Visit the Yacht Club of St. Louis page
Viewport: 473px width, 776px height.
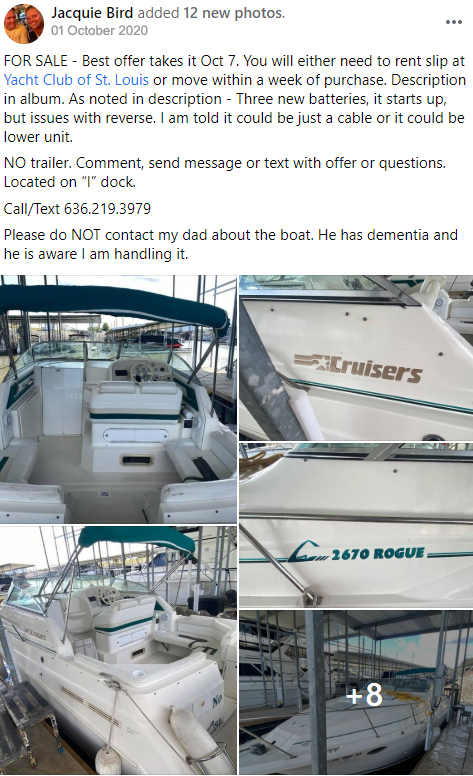pyautogui.click(x=76, y=80)
